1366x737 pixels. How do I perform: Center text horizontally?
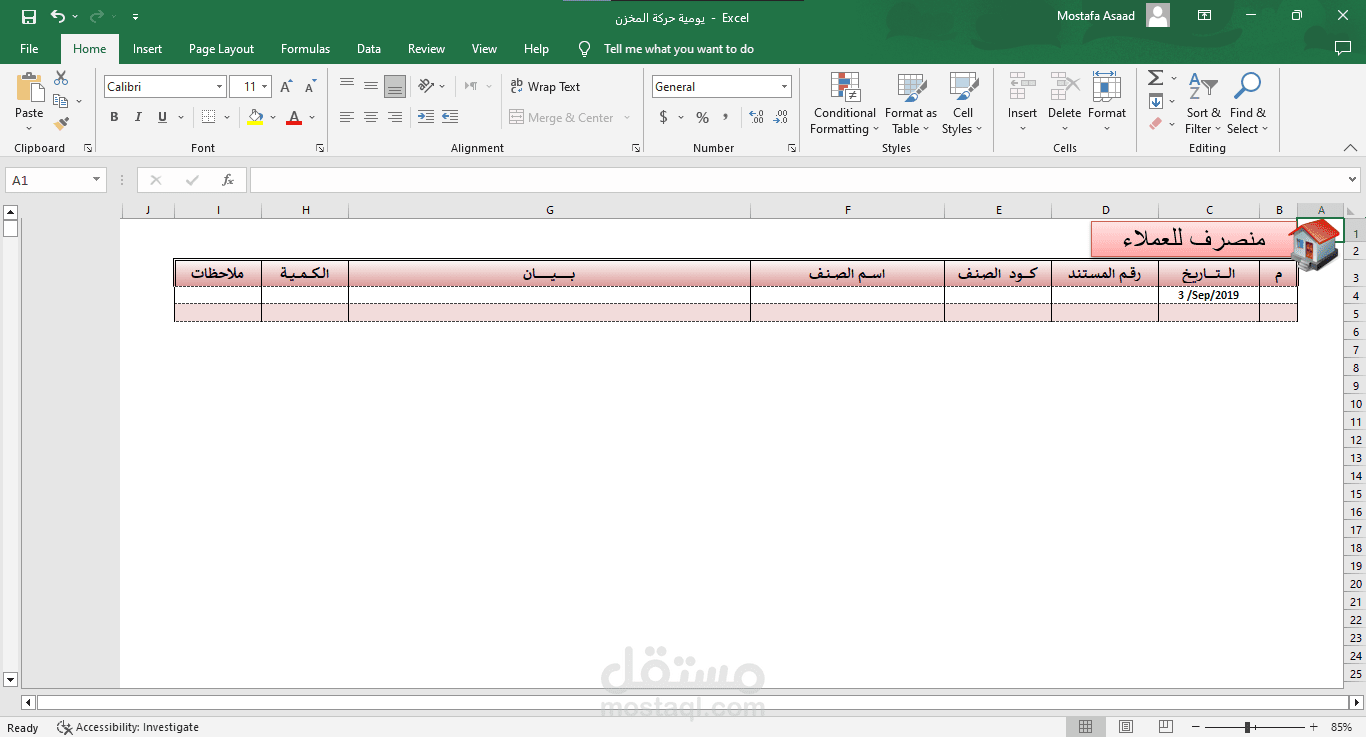[371, 117]
